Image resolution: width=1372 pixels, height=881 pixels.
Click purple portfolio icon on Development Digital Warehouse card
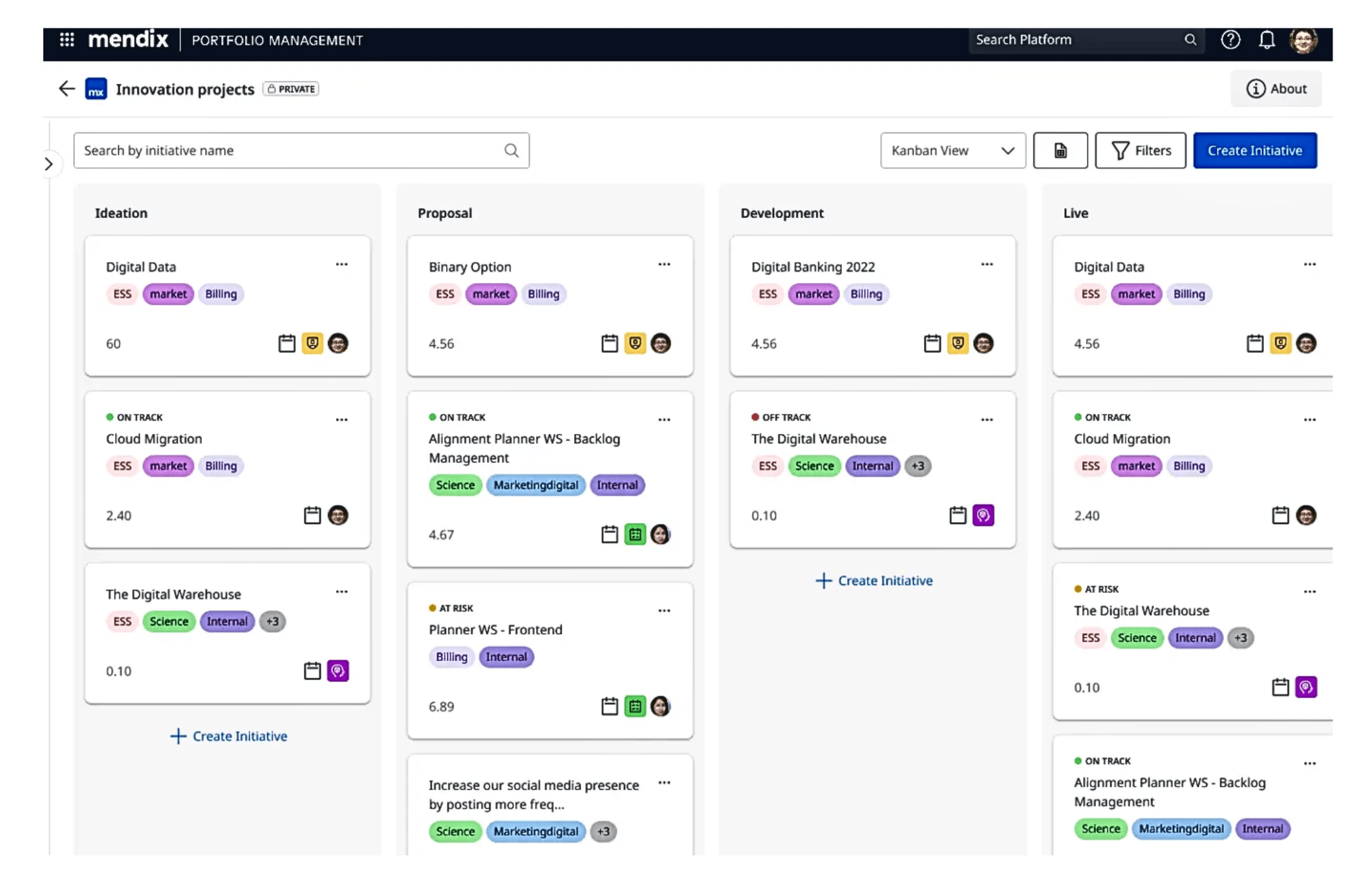click(983, 515)
